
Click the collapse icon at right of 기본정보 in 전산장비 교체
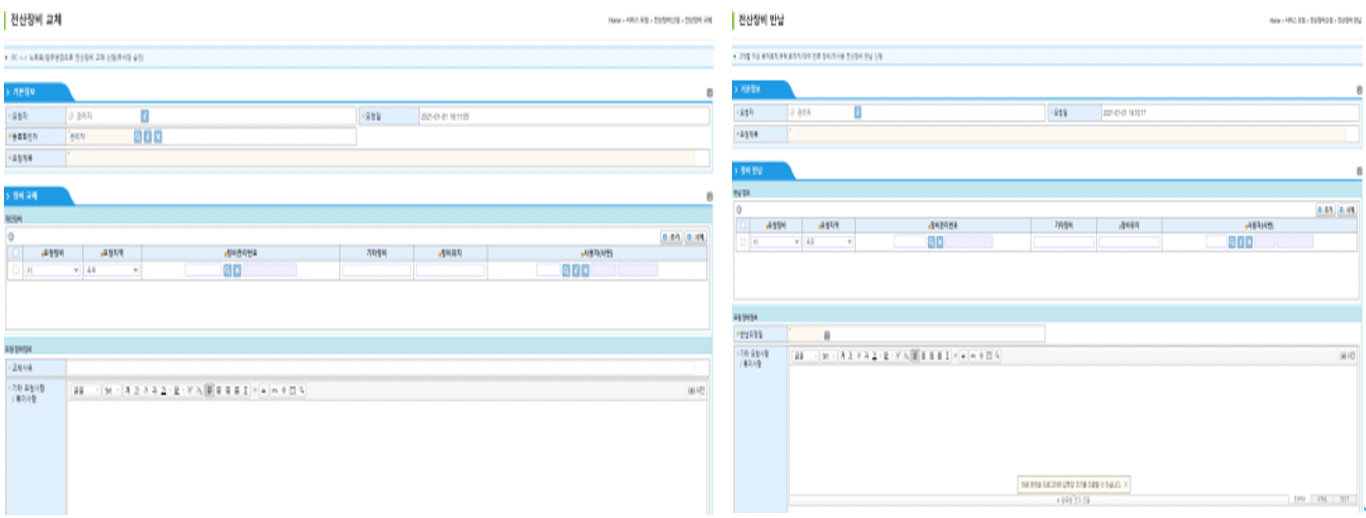tap(710, 92)
